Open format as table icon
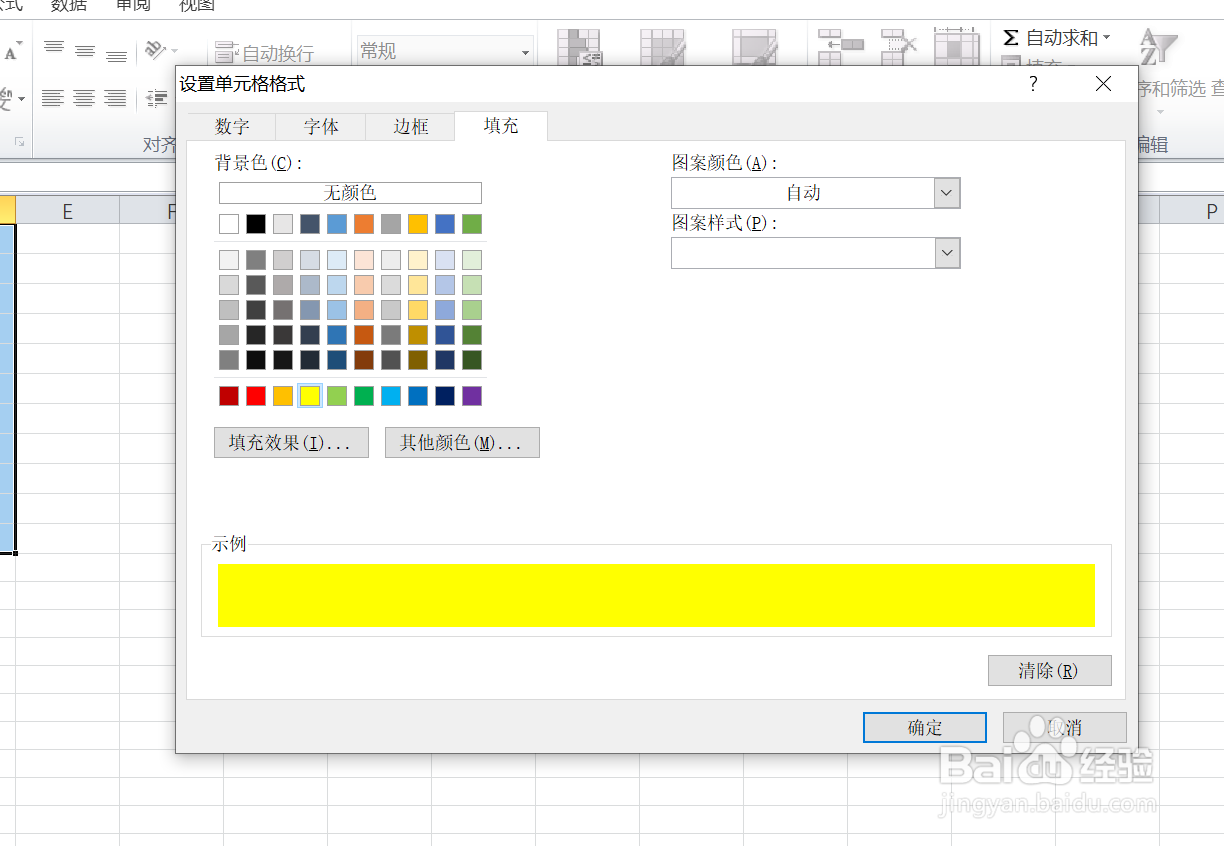This screenshot has height=846, width=1224. [663, 47]
